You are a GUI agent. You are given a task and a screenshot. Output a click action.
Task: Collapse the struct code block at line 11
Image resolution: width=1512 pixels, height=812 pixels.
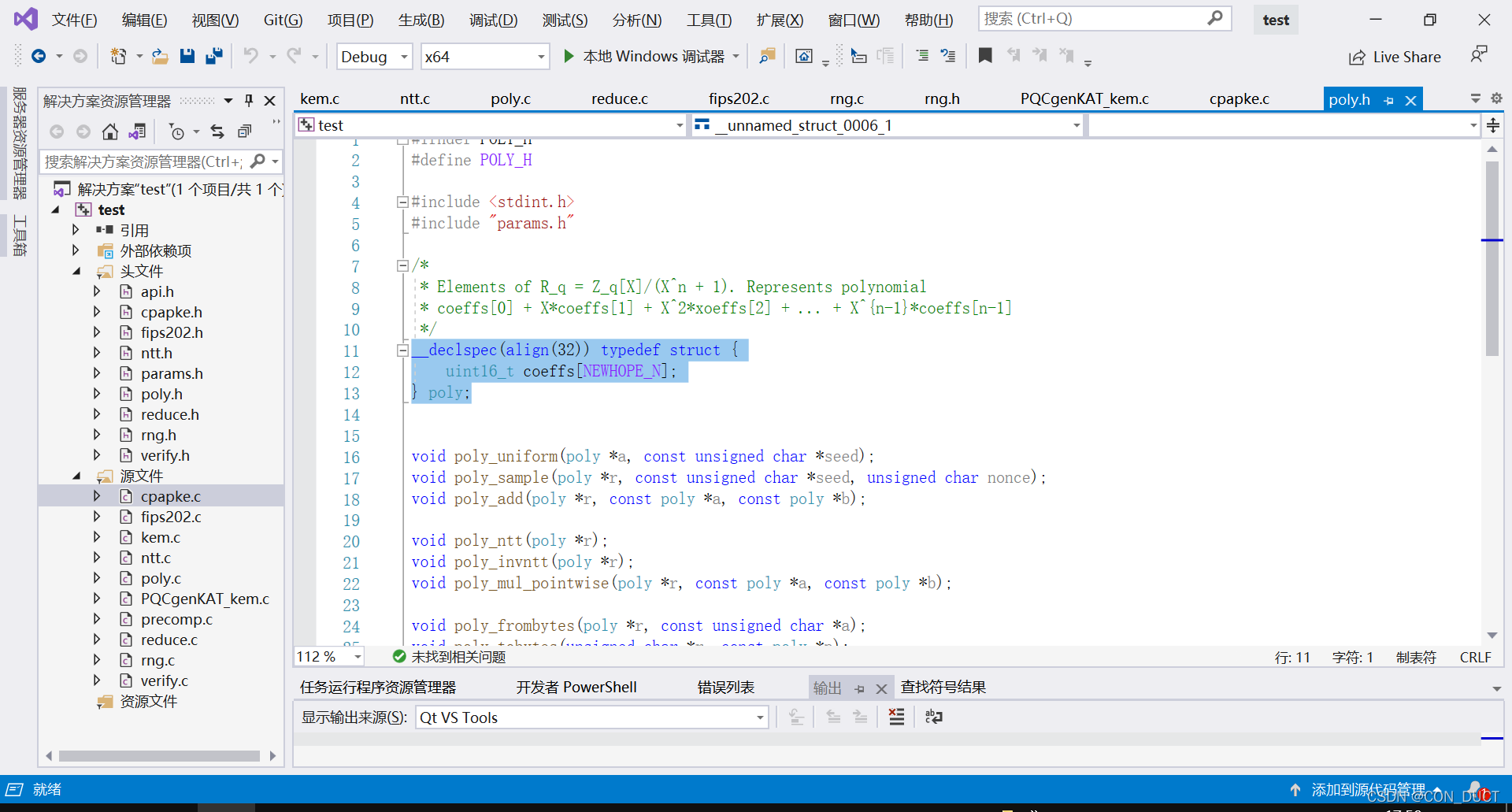[x=402, y=350]
